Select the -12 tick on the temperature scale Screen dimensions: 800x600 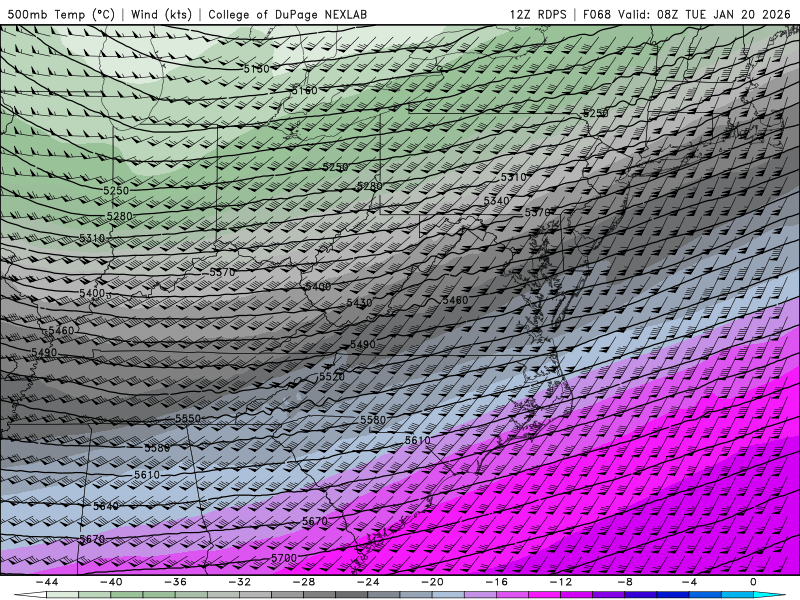pos(561,582)
